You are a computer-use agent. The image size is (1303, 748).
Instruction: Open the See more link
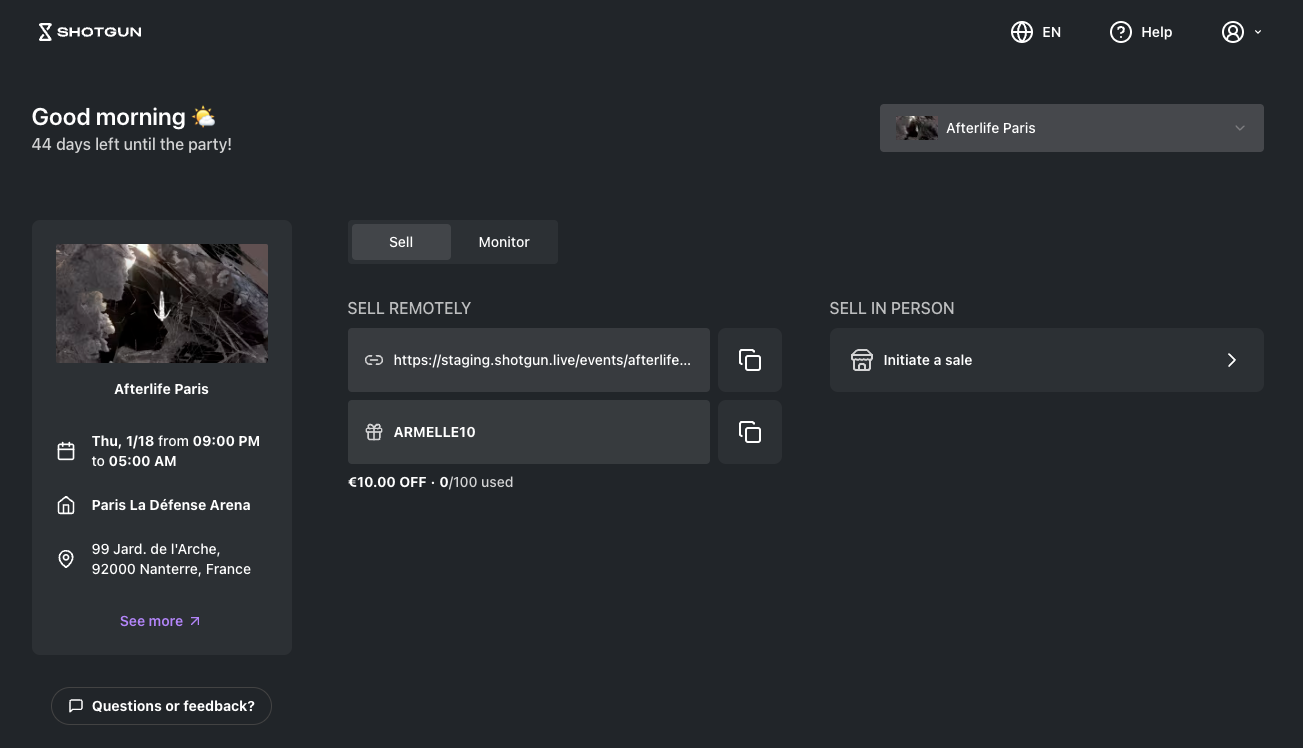point(160,621)
